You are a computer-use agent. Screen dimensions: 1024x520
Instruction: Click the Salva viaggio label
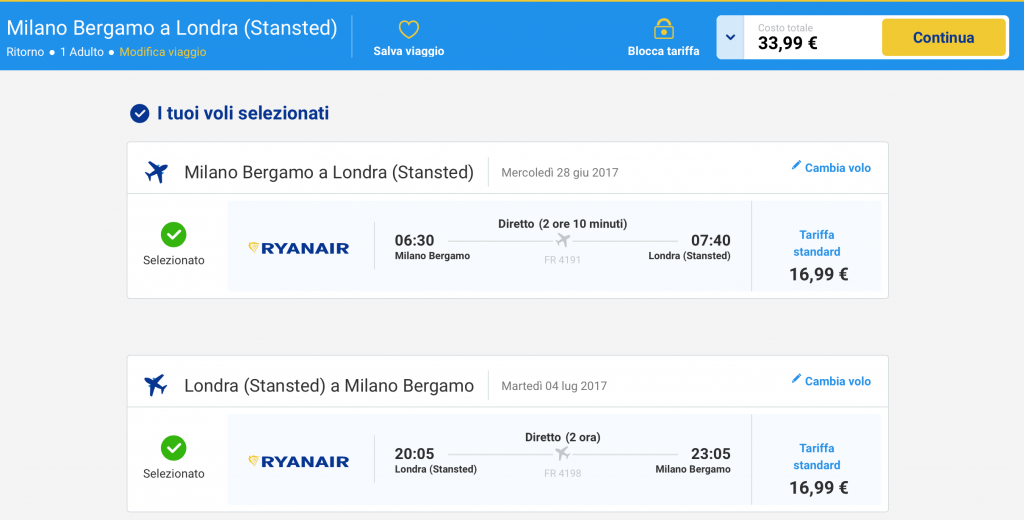coord(408,51)
